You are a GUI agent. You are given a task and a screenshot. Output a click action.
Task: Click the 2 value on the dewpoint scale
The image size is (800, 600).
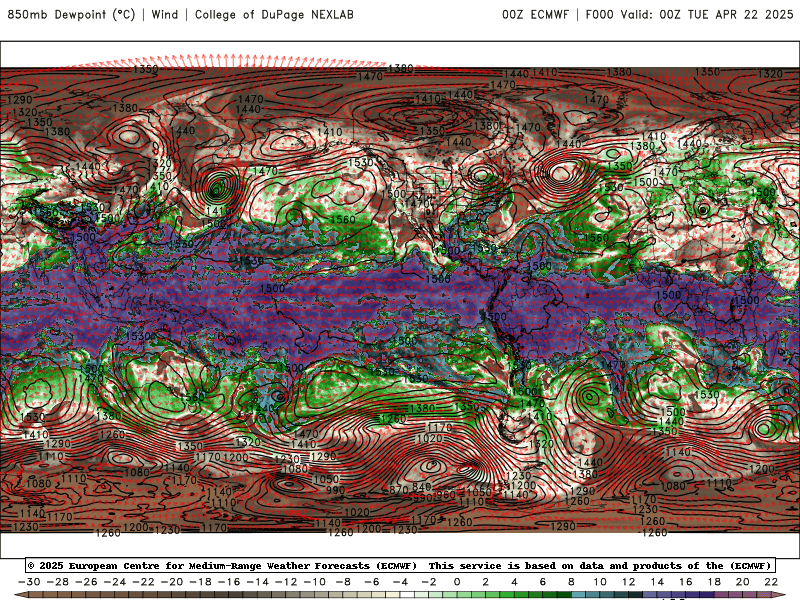486,582
